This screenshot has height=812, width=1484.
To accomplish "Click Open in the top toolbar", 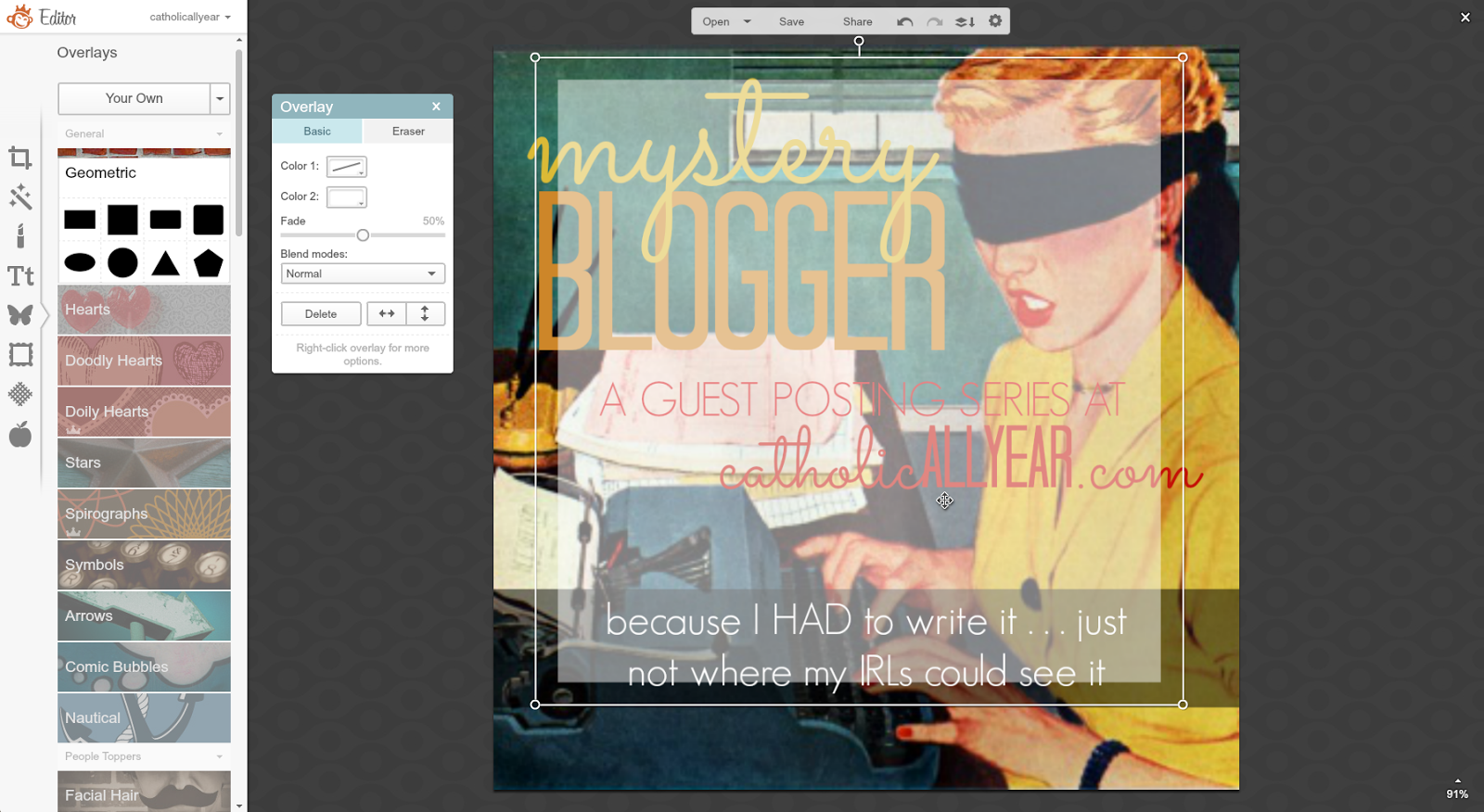I will (716, 21).
